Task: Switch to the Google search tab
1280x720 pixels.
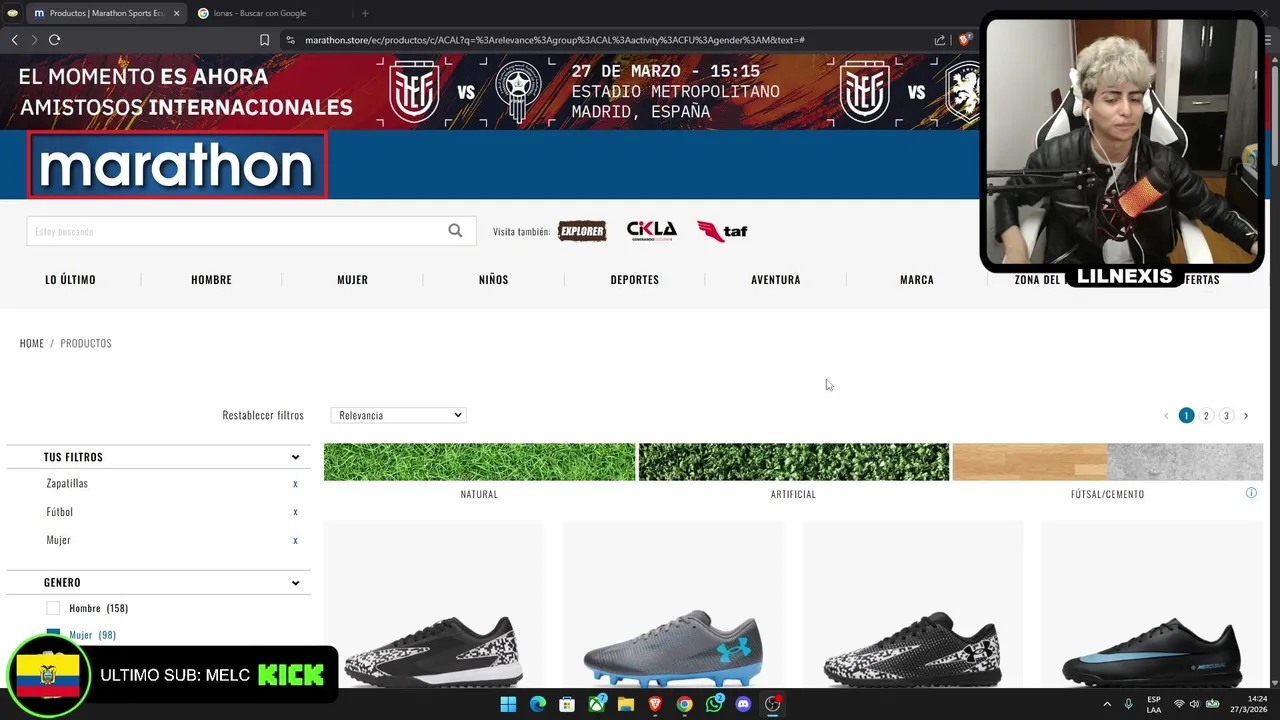Action: click(x=270, y=13)
